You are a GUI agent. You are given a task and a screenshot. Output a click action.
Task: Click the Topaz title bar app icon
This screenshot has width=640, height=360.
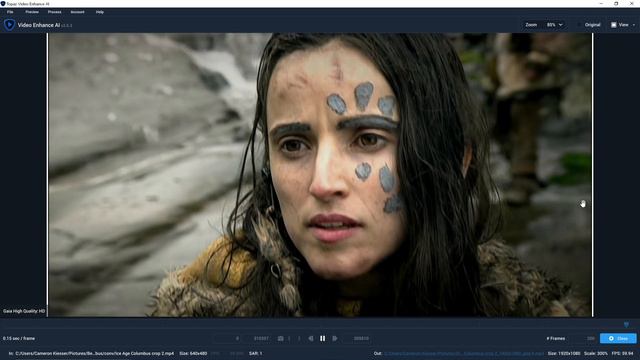3,3
